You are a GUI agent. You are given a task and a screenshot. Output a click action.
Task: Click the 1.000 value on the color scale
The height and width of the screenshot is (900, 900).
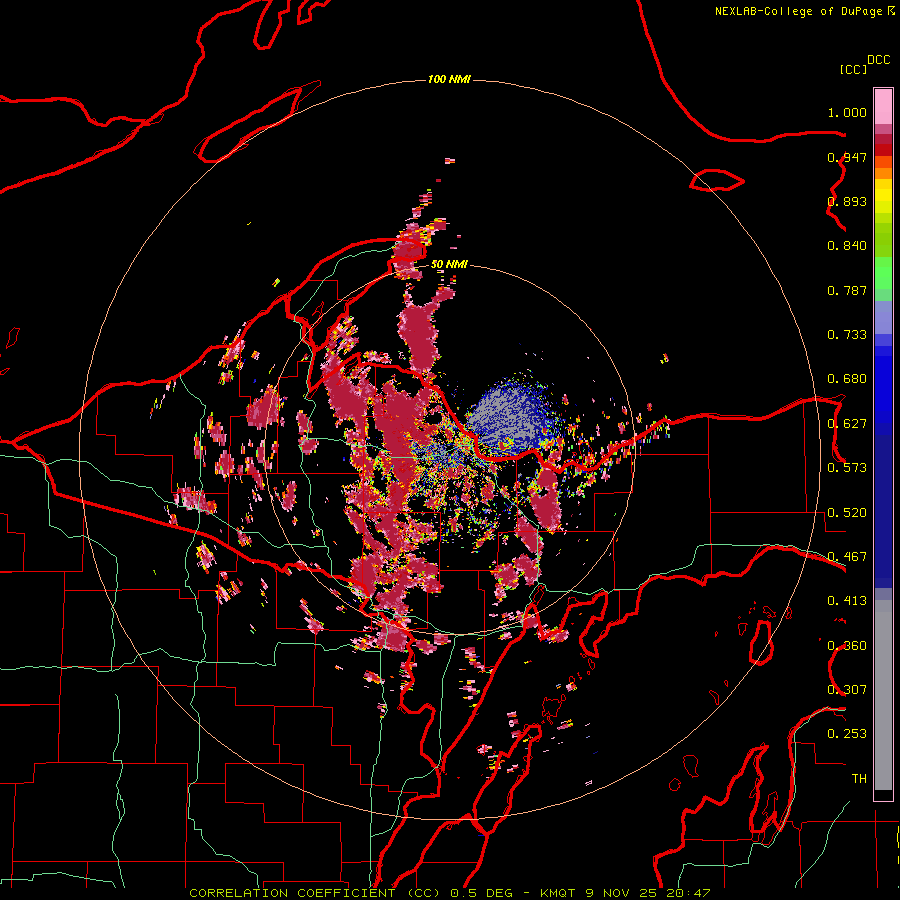pos(847,112)
